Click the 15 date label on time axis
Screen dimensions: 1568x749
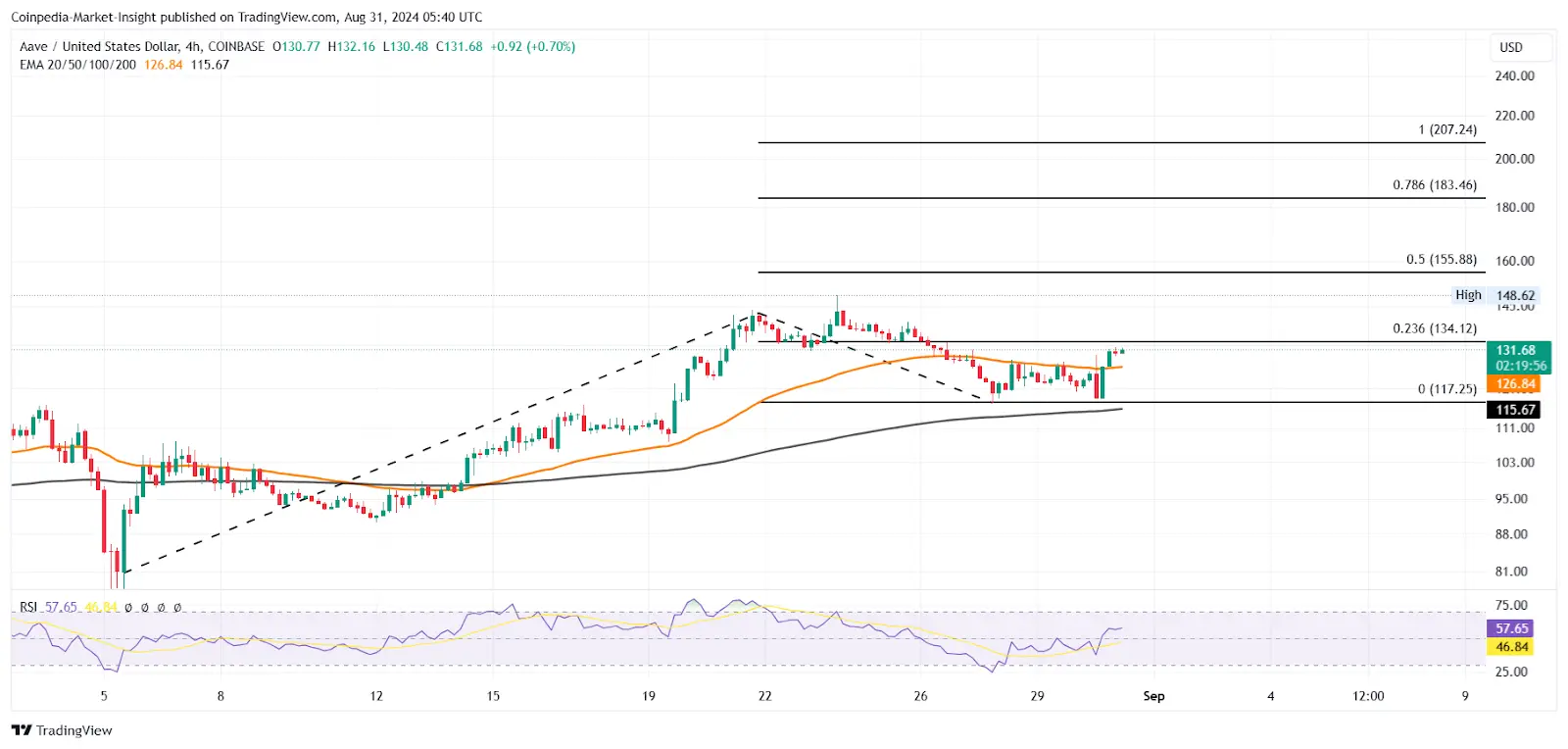[x=493, y=696]
